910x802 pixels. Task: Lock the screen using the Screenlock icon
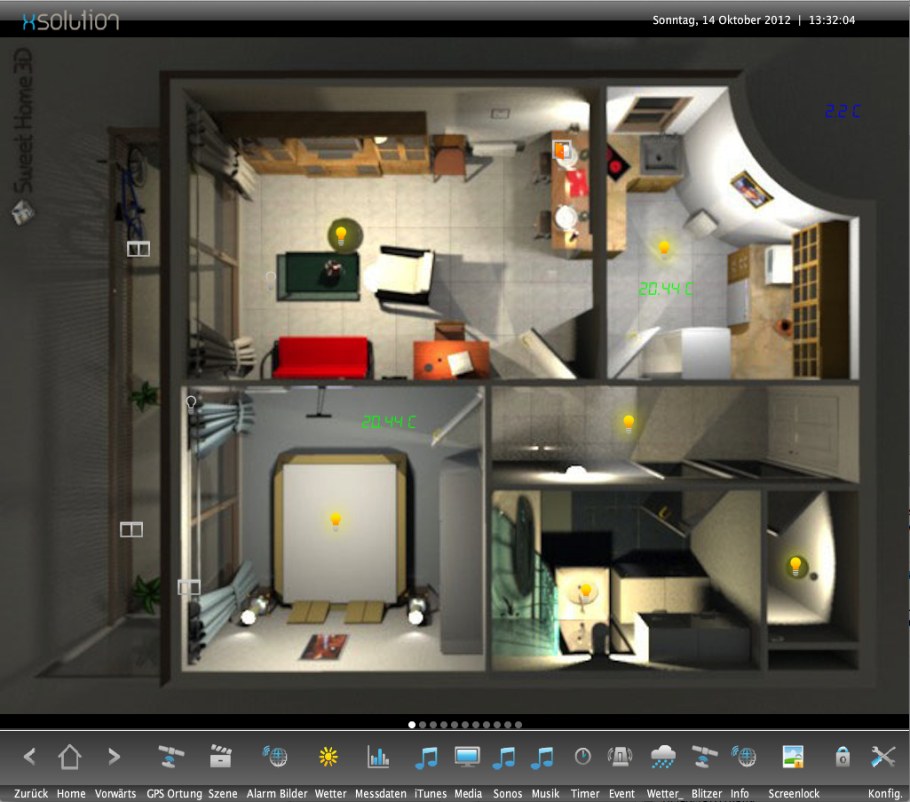click(x=793, y=757)
